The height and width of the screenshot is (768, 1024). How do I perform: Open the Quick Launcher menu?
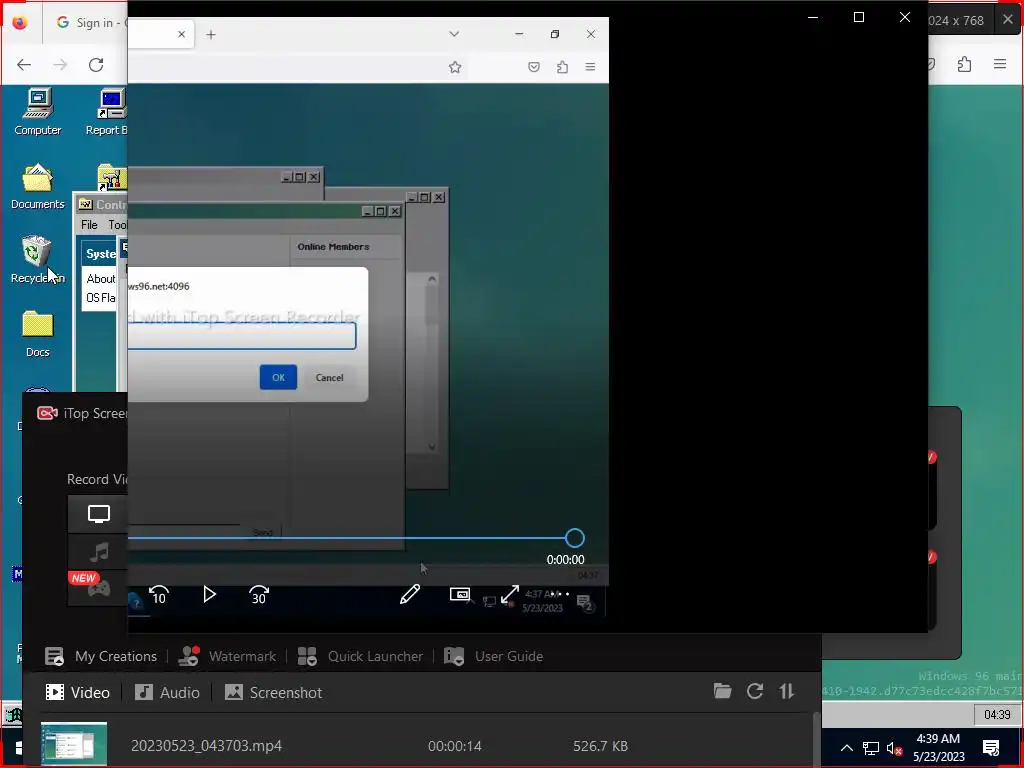click(x=360, y=656)
